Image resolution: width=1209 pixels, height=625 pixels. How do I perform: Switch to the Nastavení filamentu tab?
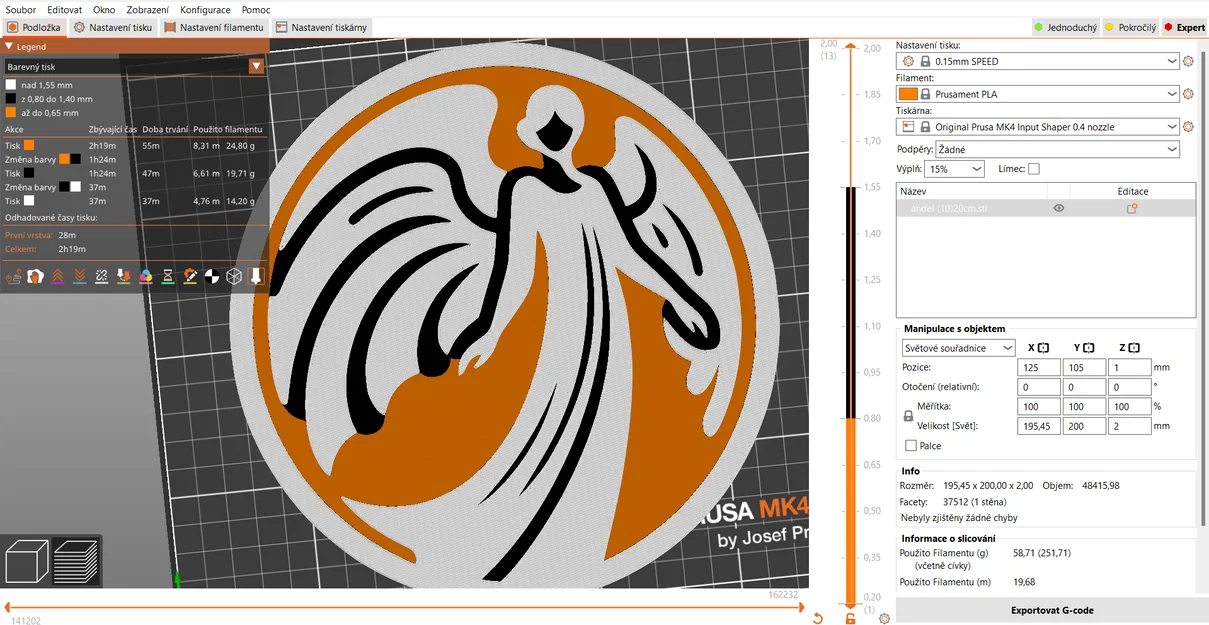tap(214, 28)
